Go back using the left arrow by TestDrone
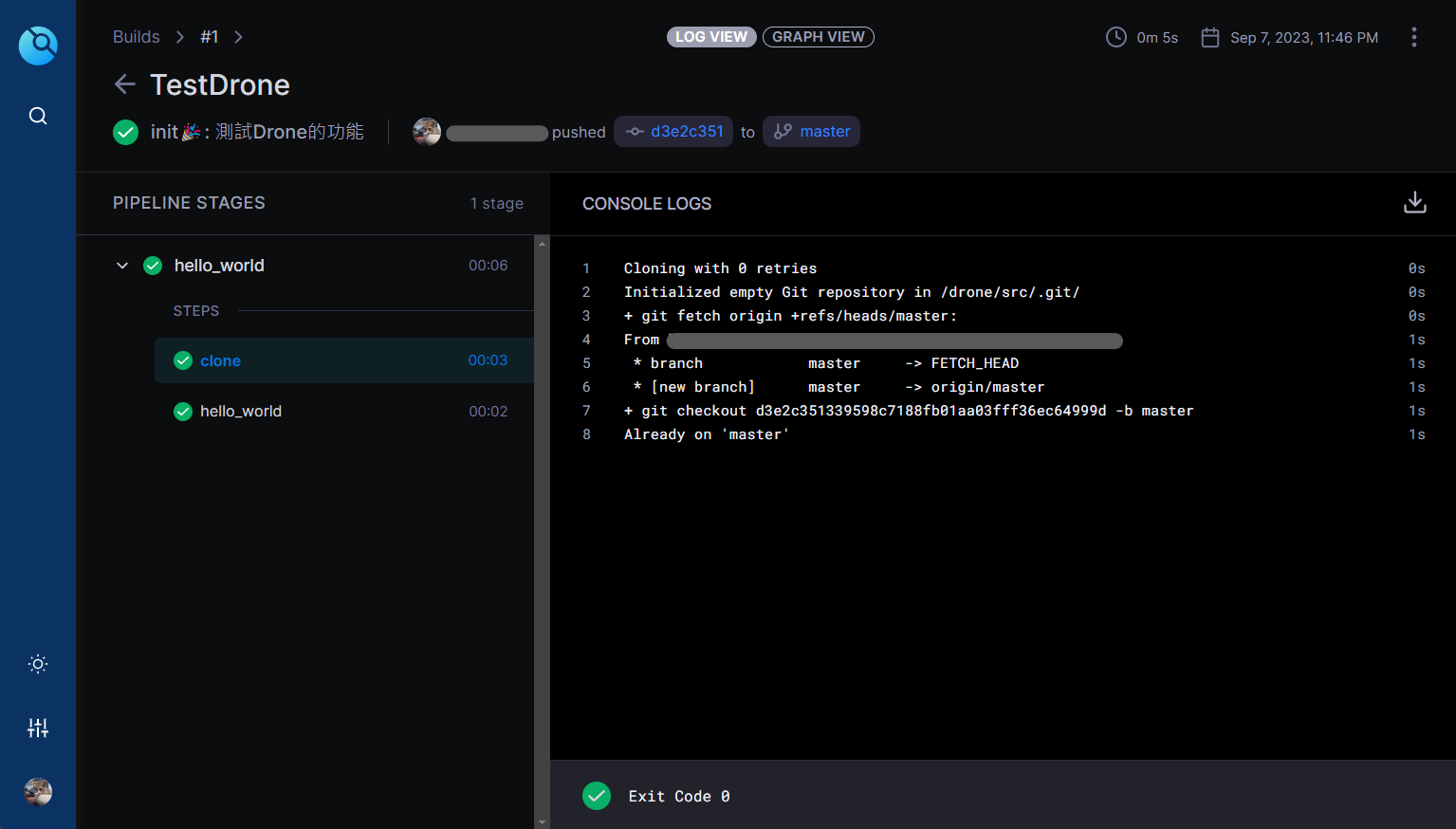Viewport: 1456px width, 829px height. pyautogui.click(x=124, y=84)
